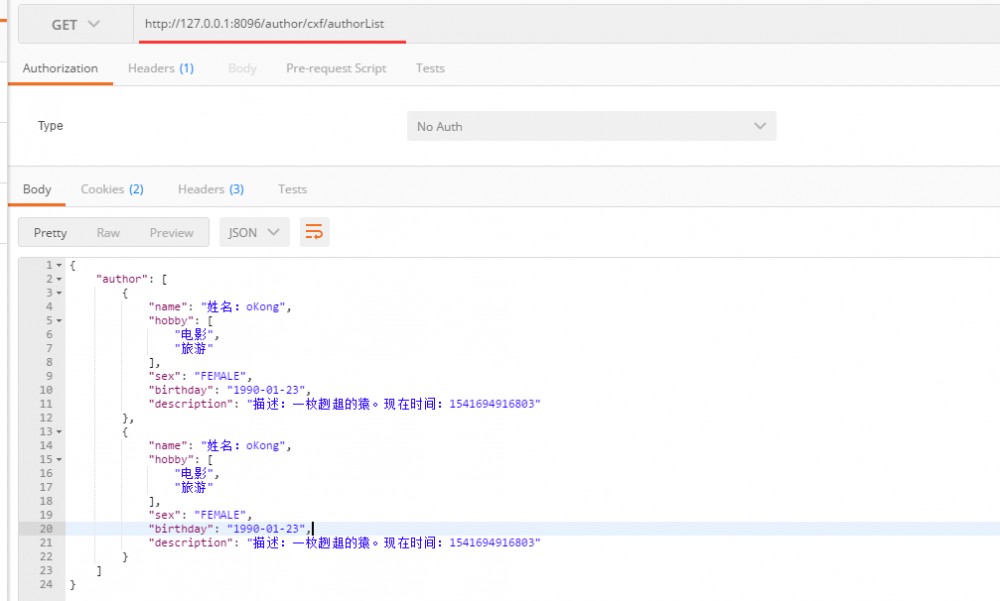Select the request Body tab
Screen dimensions: 1000x601
click(x=242, y=69)
